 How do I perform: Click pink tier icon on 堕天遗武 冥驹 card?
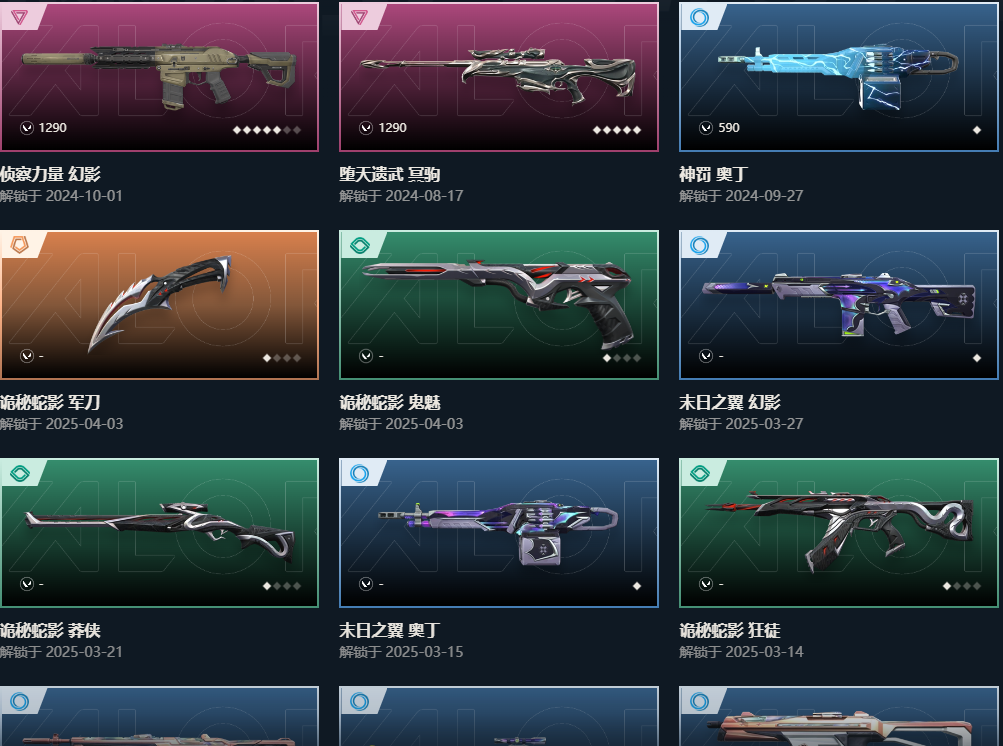click(359, 17)
